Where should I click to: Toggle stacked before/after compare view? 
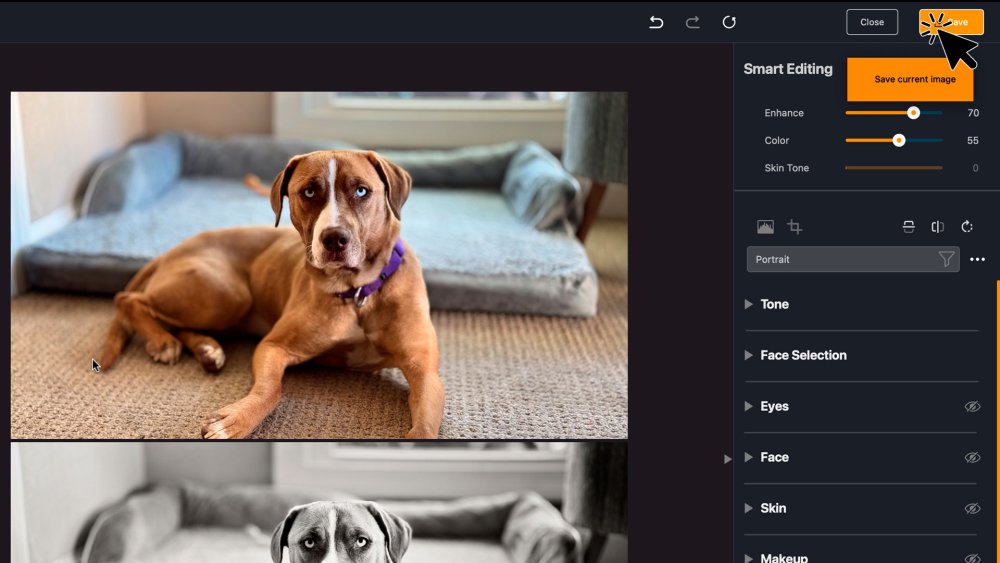point(909,226)
